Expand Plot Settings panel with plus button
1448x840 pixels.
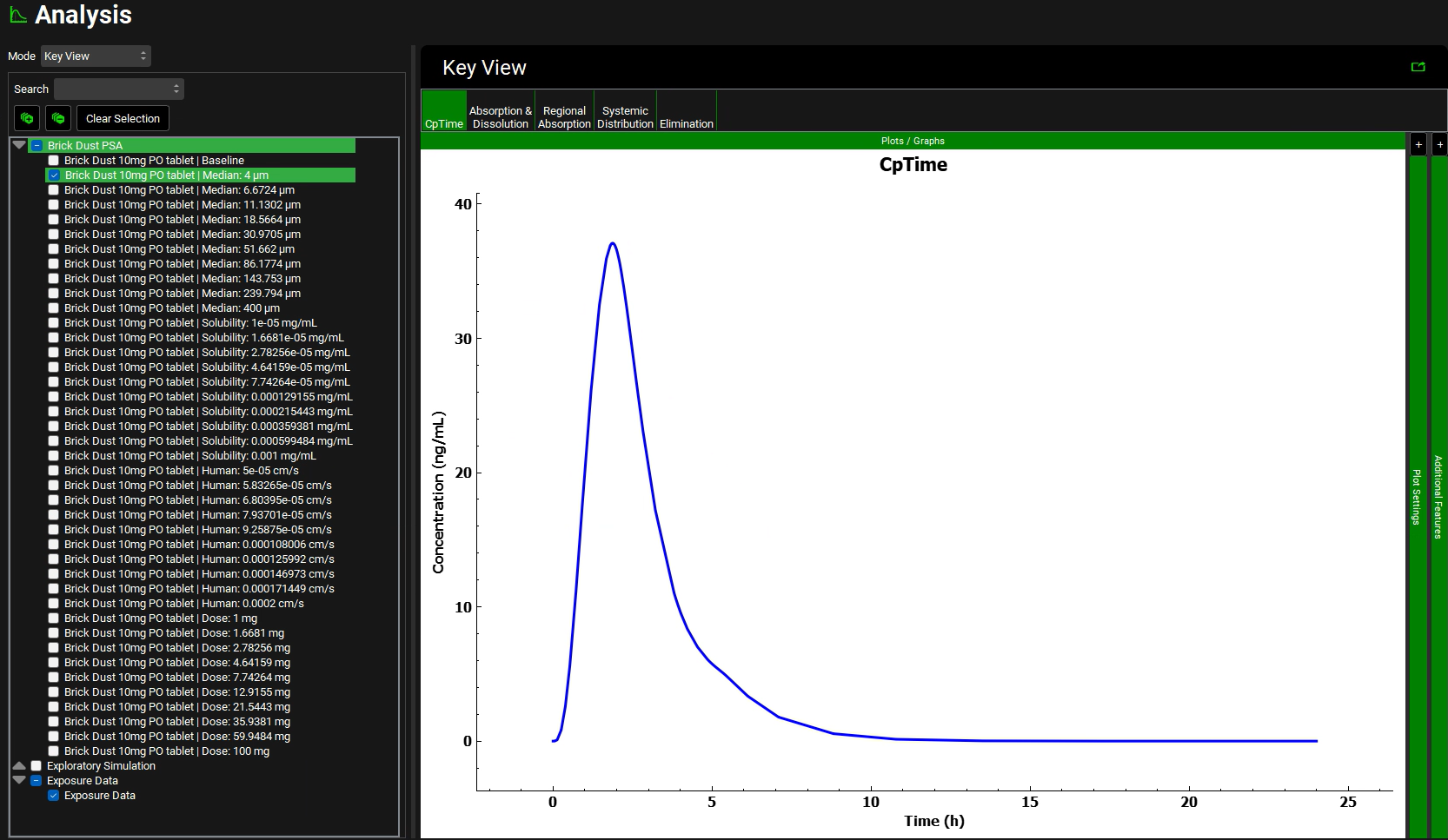(1418, 145)
